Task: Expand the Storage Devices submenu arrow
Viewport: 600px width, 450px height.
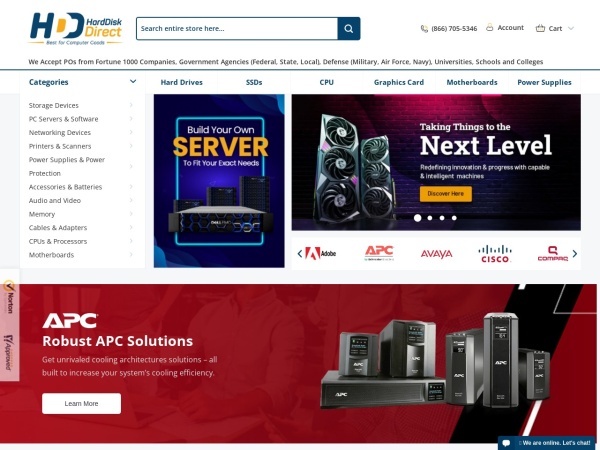Action: coord(131,105)
